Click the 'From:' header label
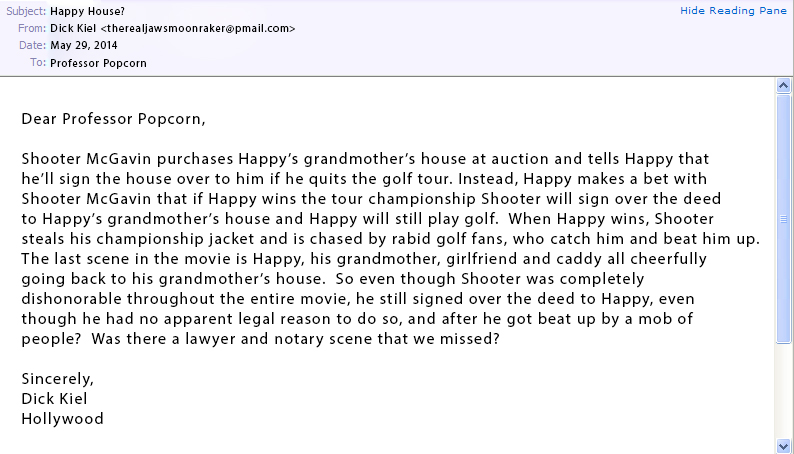Viewport: 794px width, 454px height. point(31,28)
